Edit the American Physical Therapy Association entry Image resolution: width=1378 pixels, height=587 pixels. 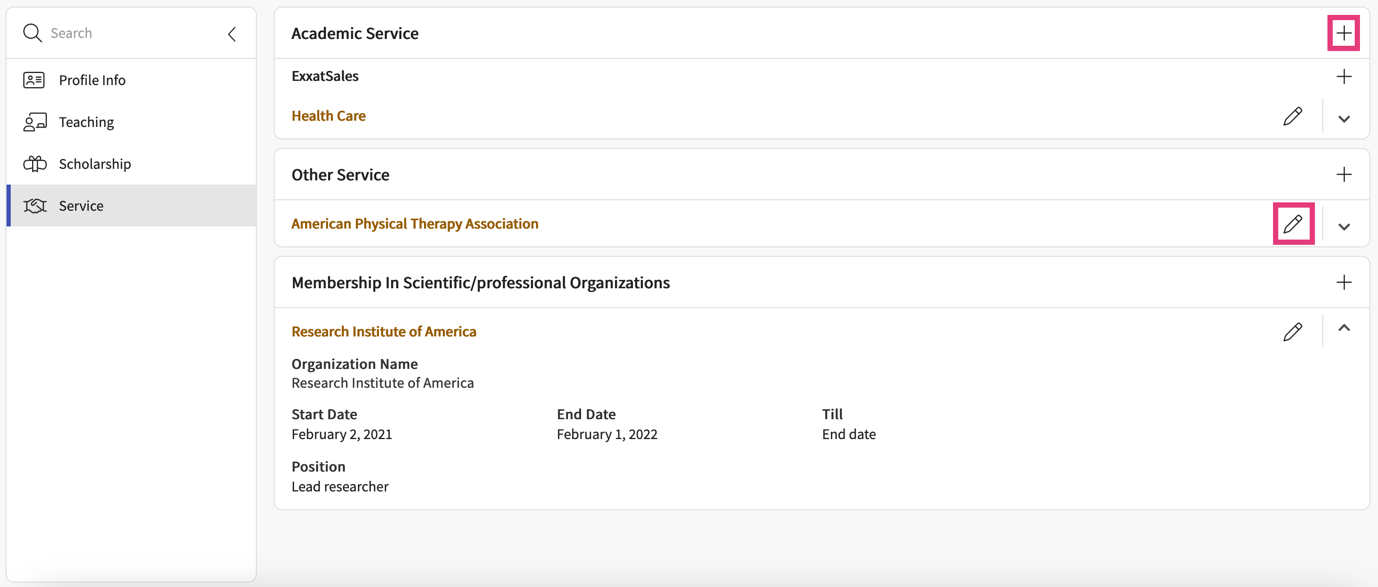click(1292, 224)
